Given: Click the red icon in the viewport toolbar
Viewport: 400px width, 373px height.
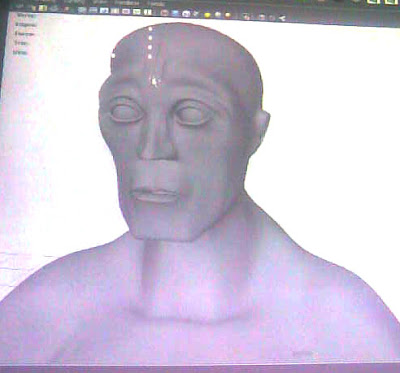Looking at the screenshot, I should click(164, 13).
